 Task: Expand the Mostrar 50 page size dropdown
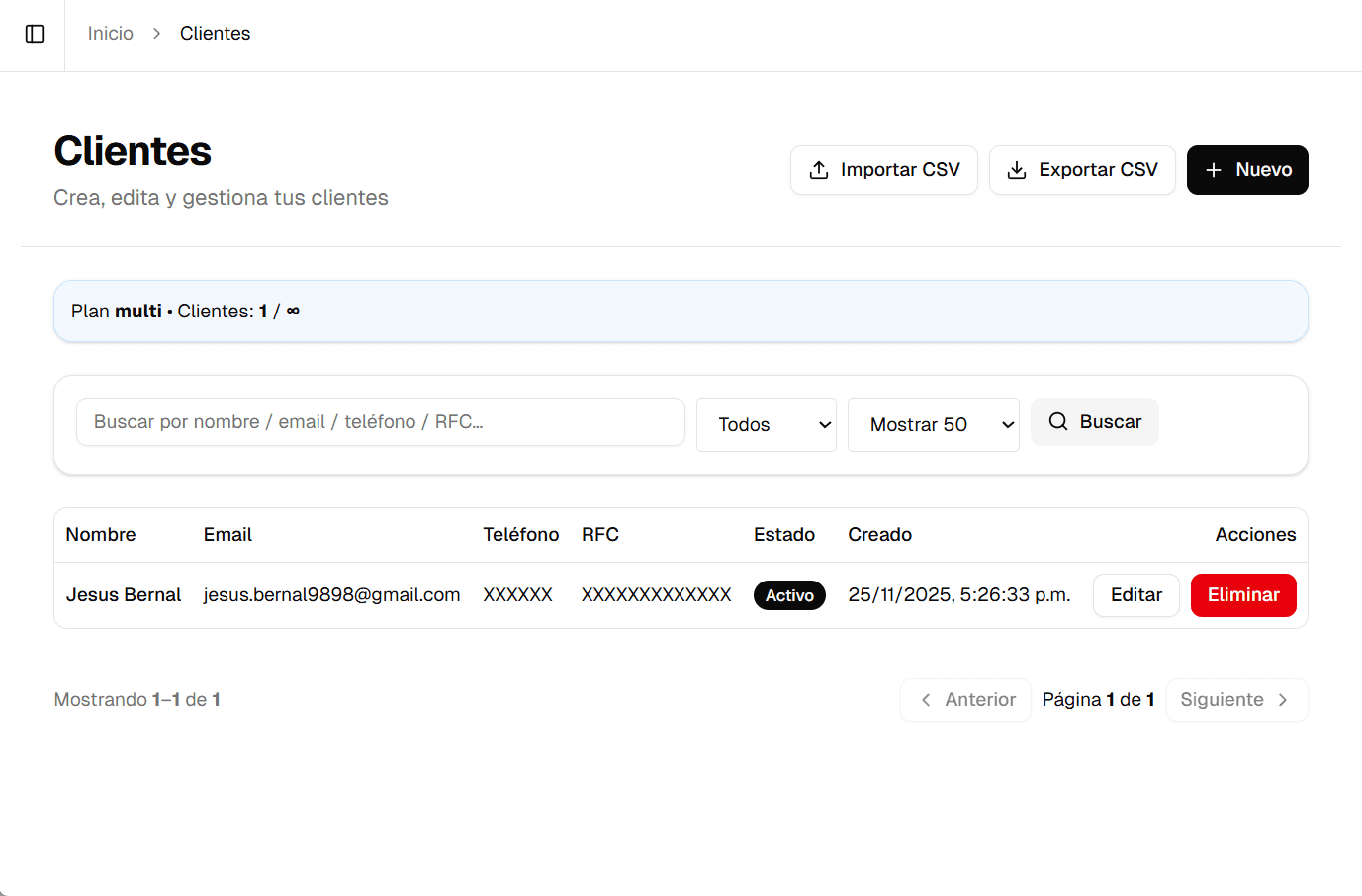click(933, 424)
